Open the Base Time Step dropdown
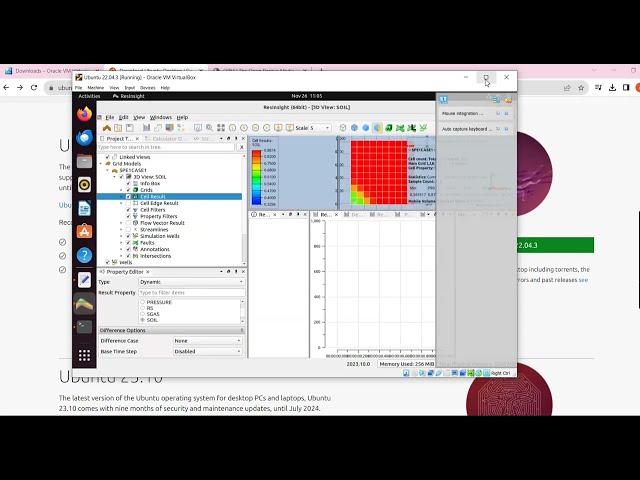 tap(207, 351)
